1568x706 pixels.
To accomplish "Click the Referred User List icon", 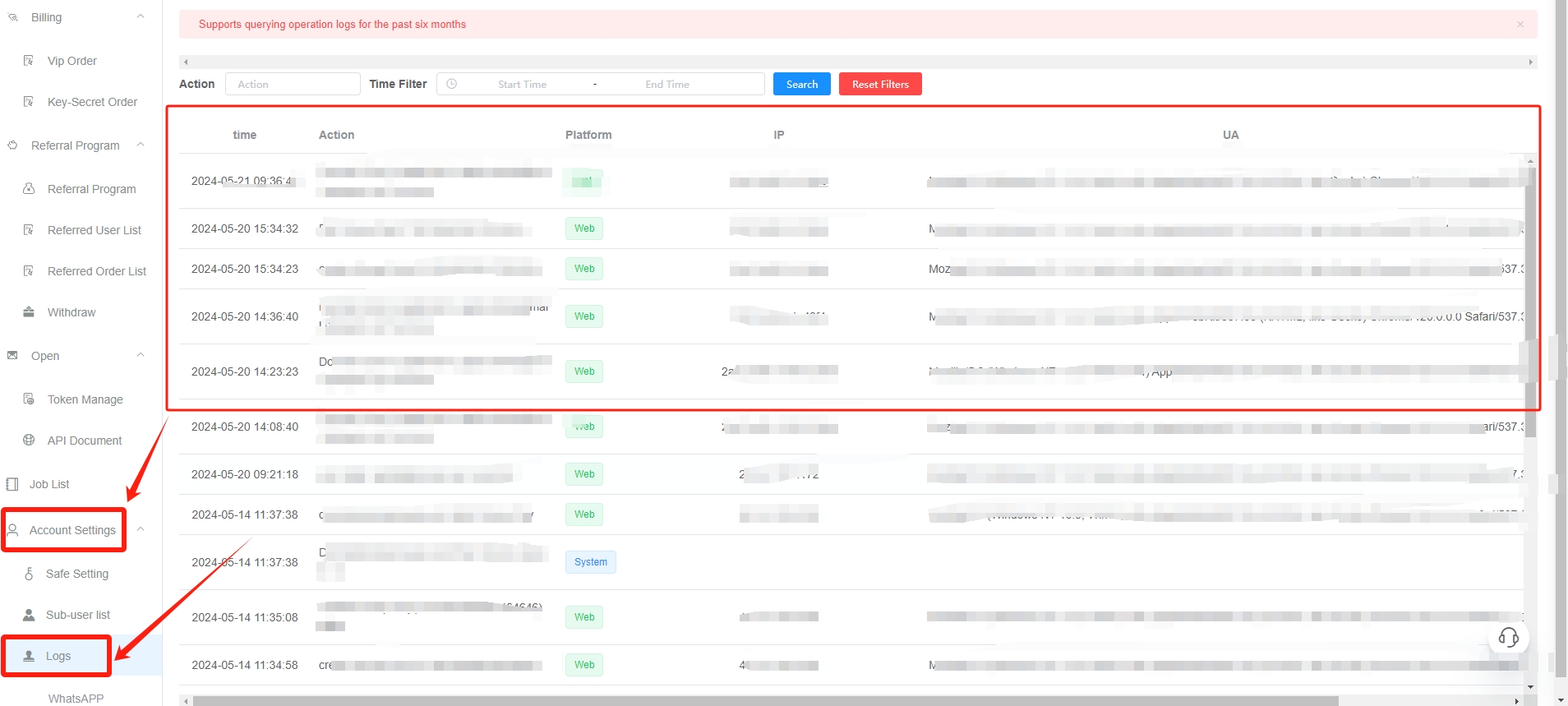I will [29, 229].
